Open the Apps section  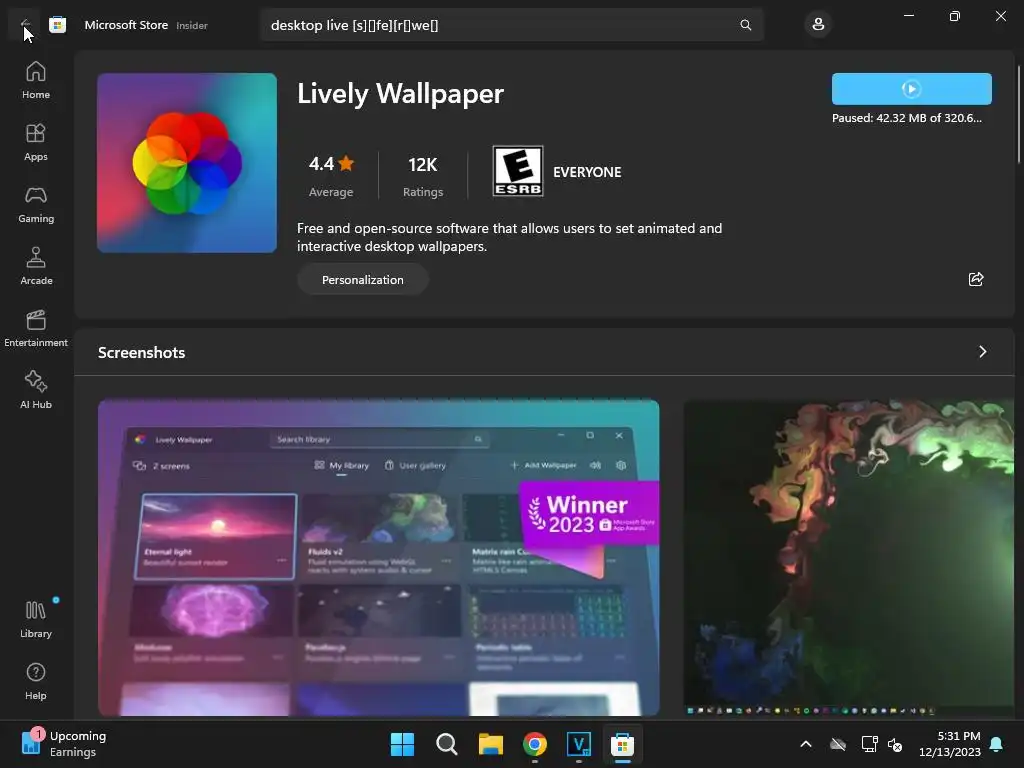pyautogui.click(x=36, y=142)
